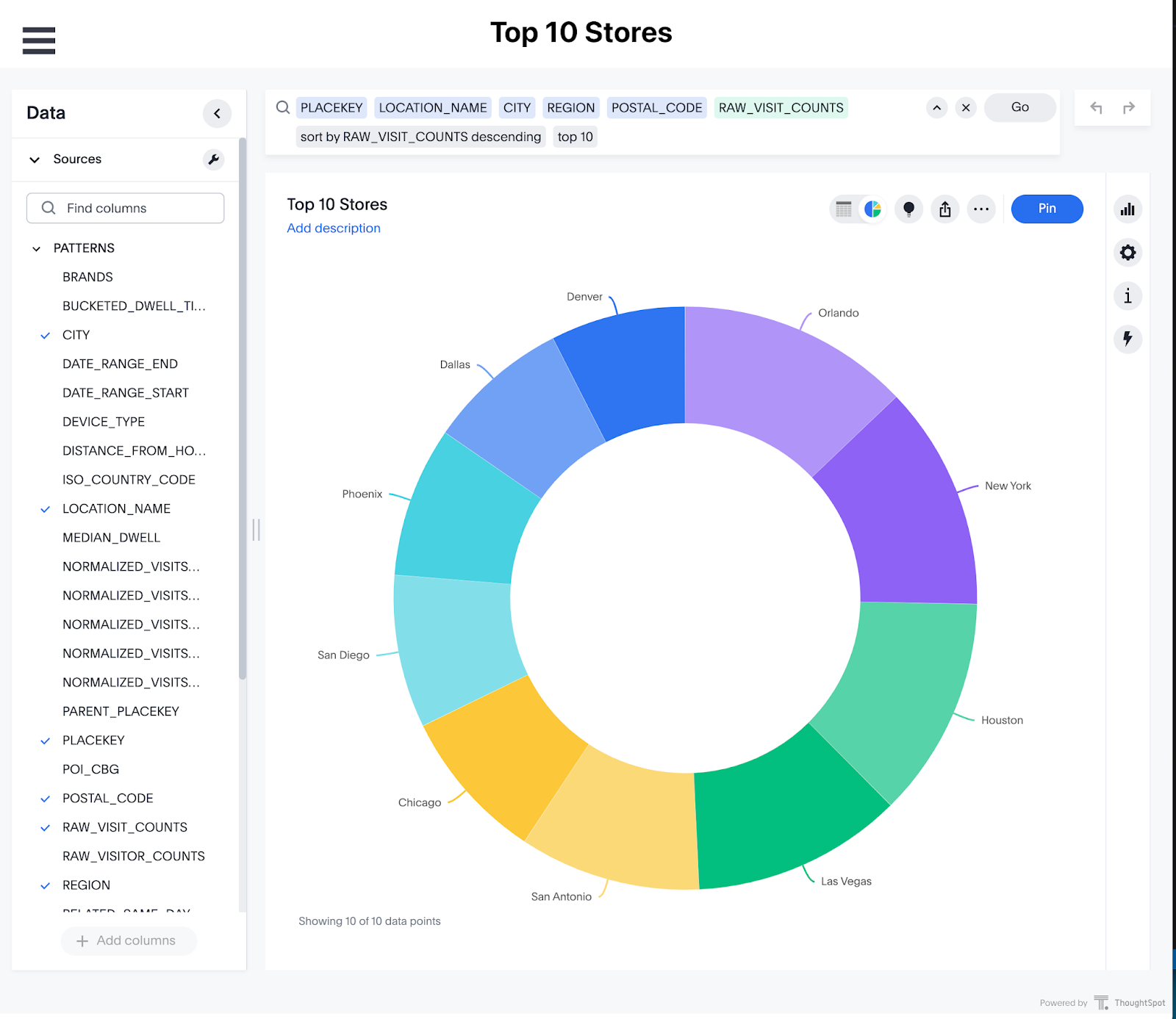Open the more options ellipsis menu
Viewport: 1176px width, 1019px height.
pyautogui.click(x=981, y=209)
